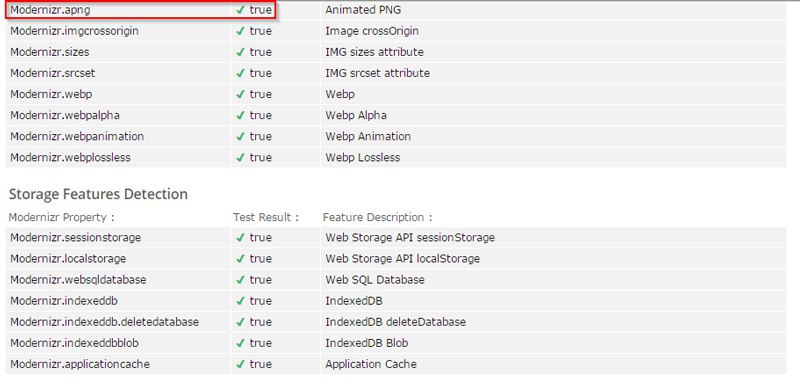Select Modernizr.imgcrossorigin property text

(74, 31)
